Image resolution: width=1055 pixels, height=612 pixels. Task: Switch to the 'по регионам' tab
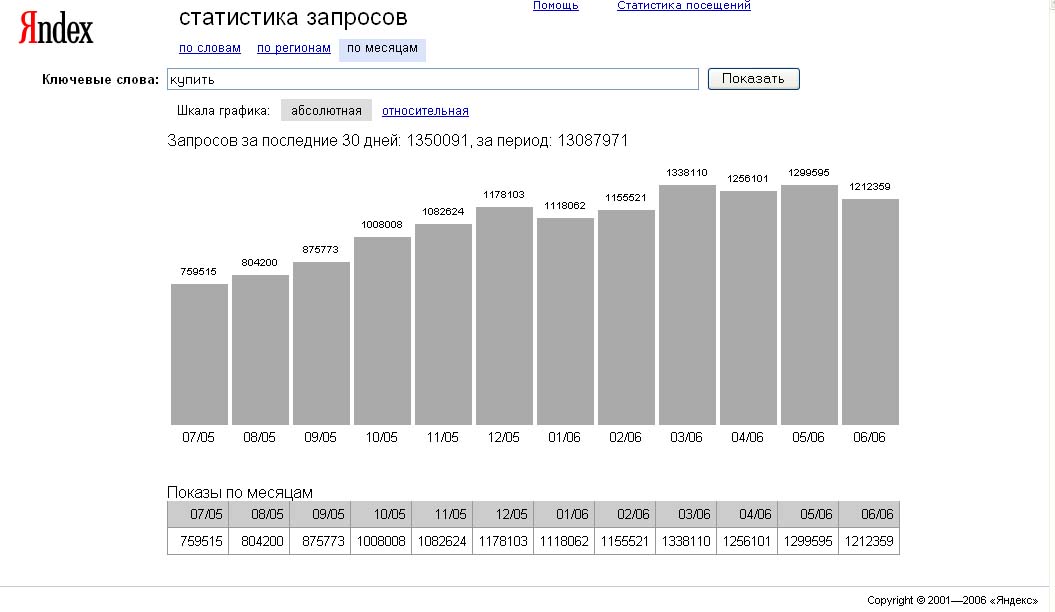click(x=294, y=48)
